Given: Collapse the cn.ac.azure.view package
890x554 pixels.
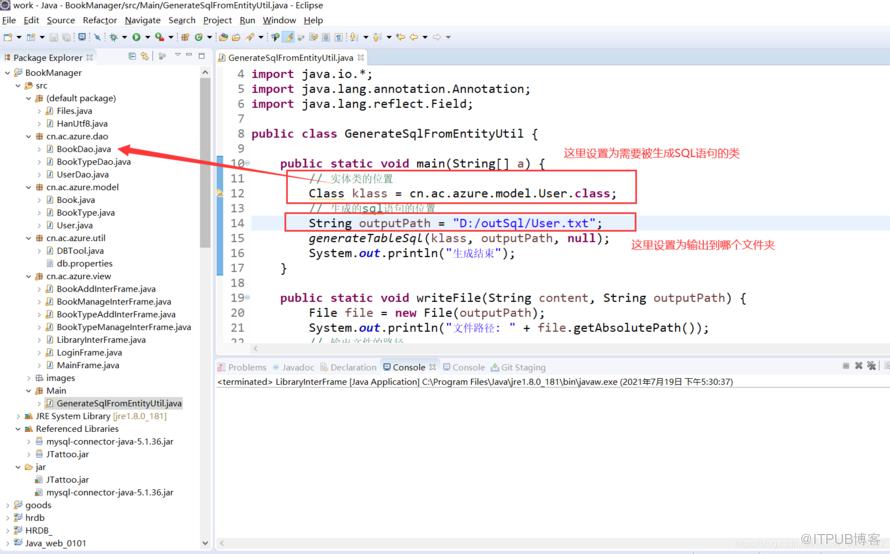Looking at the screenshot, I should point(28,276).
